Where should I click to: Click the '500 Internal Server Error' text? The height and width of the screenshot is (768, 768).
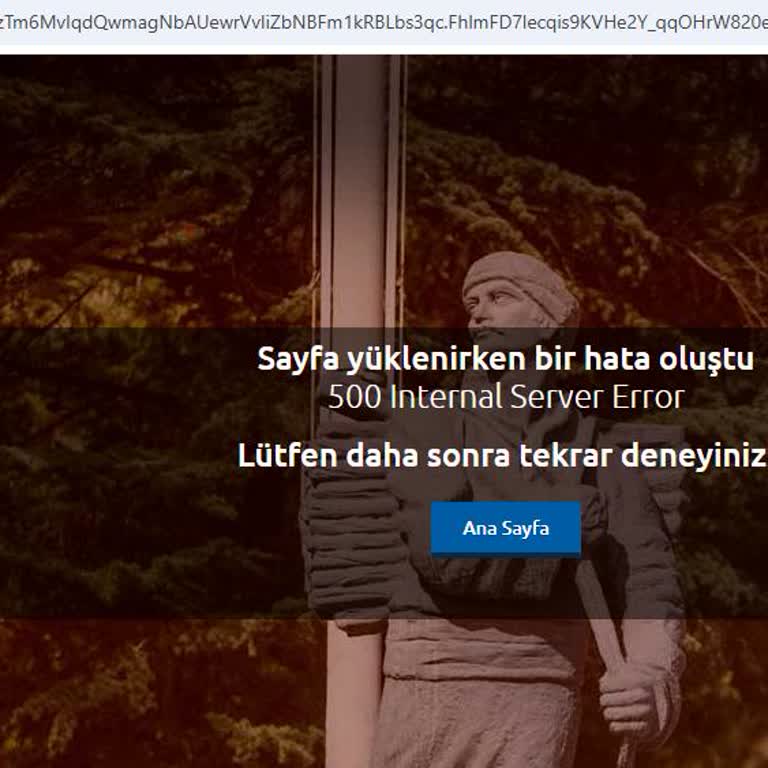click(506, 397)
